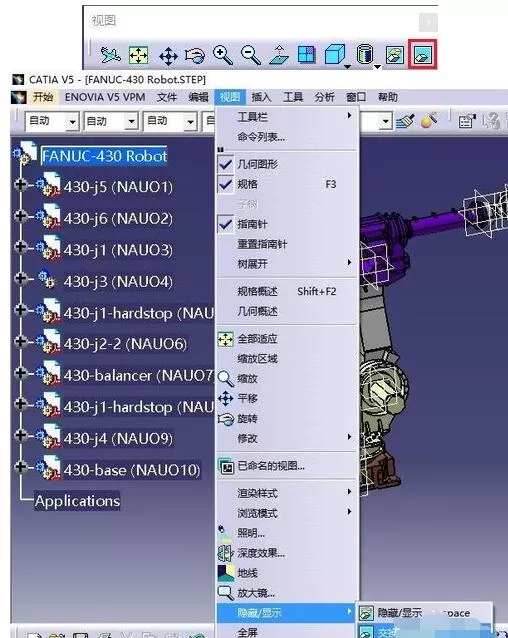Expand the 430-j3 (NAUO4) tree node
The width and height of the screenshot is (508, 638).
click(20, 278)
